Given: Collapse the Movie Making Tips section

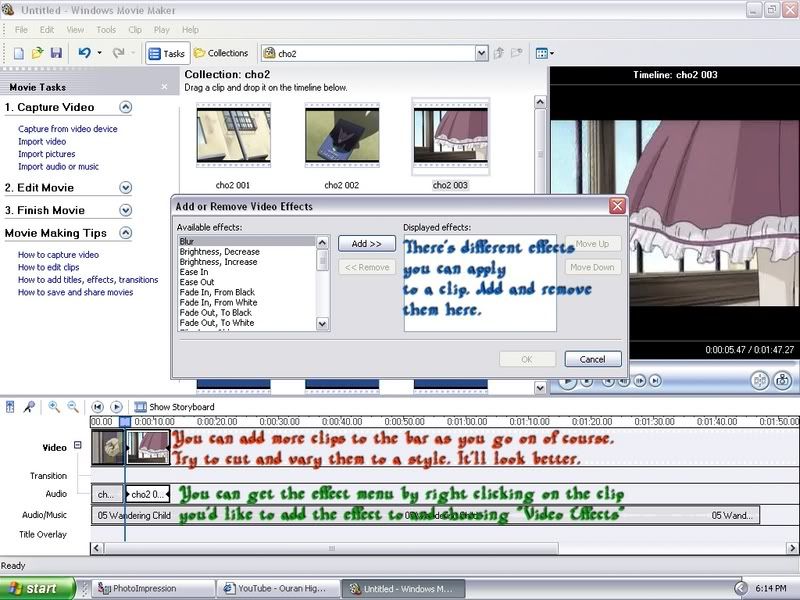Looking at the screenshot, I should (126, 233).
